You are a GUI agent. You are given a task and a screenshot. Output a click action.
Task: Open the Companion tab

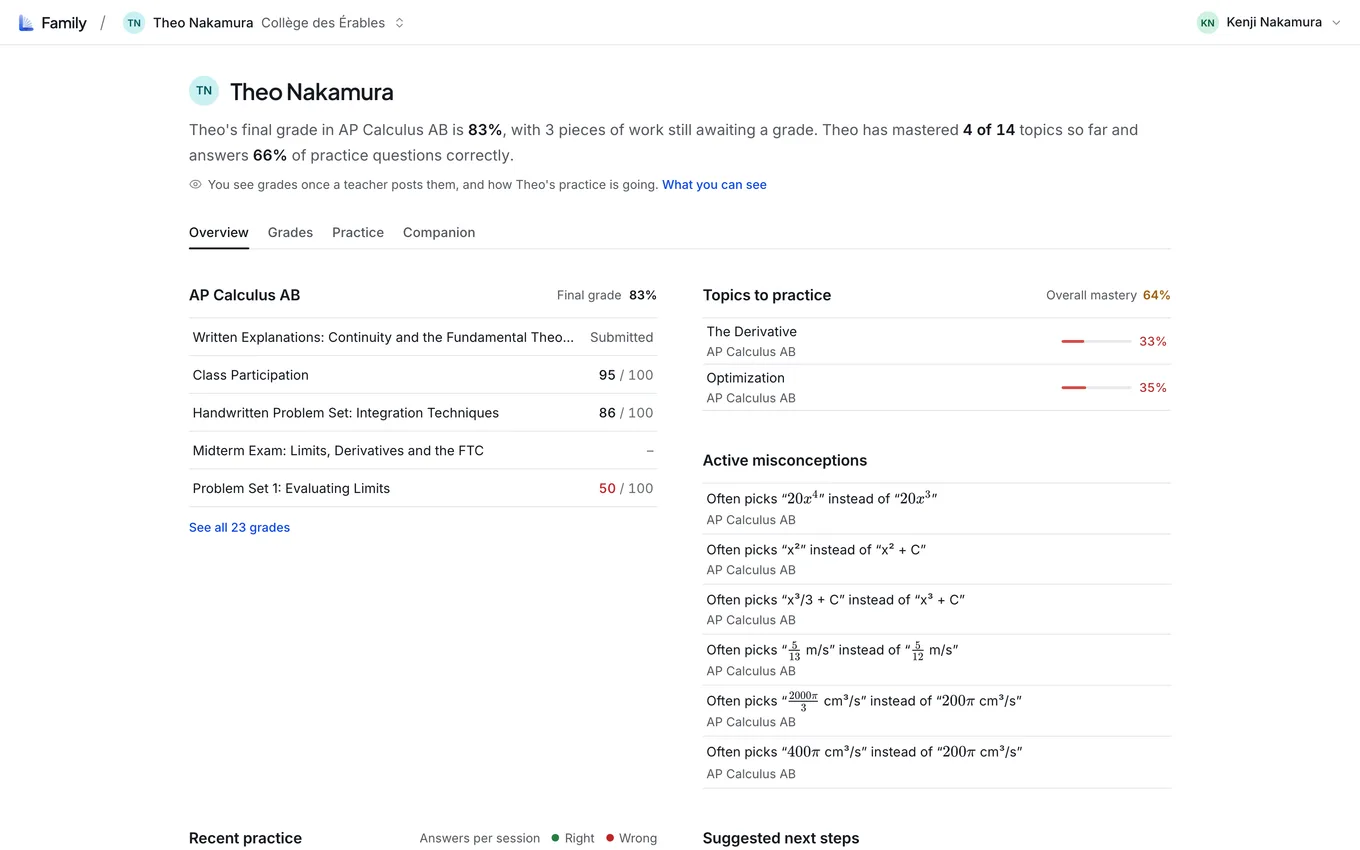pos(439,232)
